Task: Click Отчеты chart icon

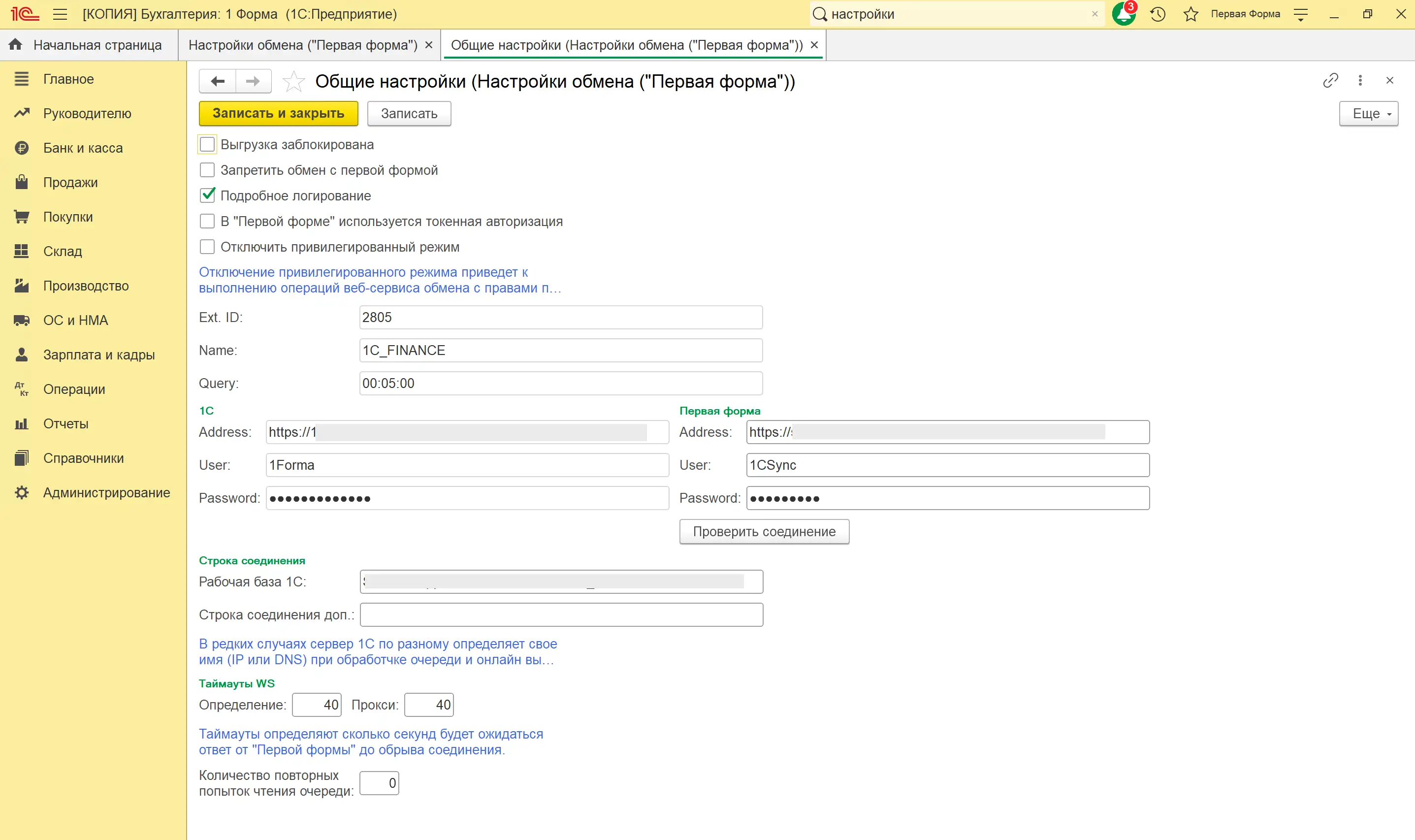Action: [x=22, y=424]
